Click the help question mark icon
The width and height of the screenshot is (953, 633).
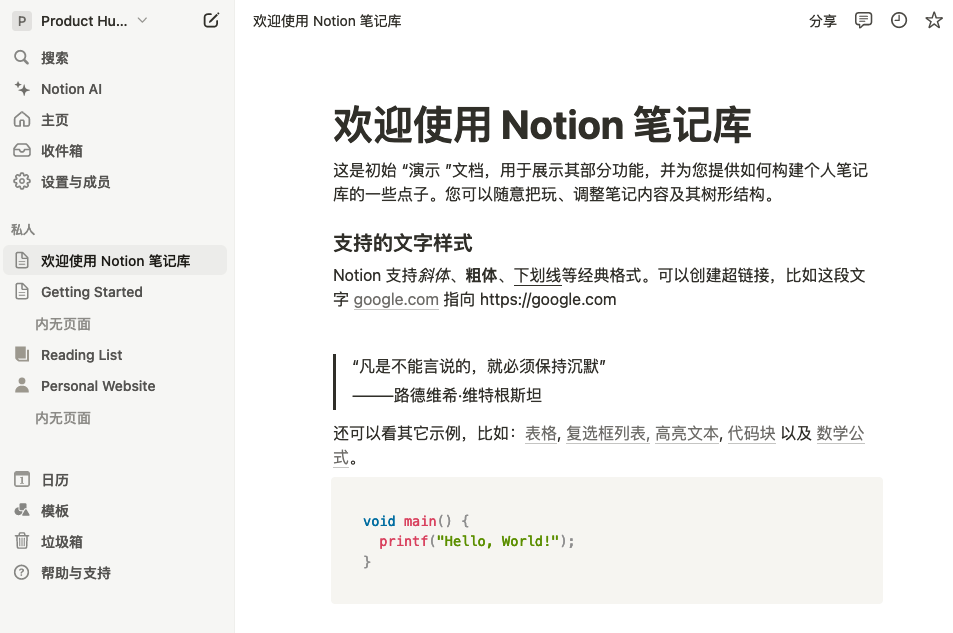[22, 572]
